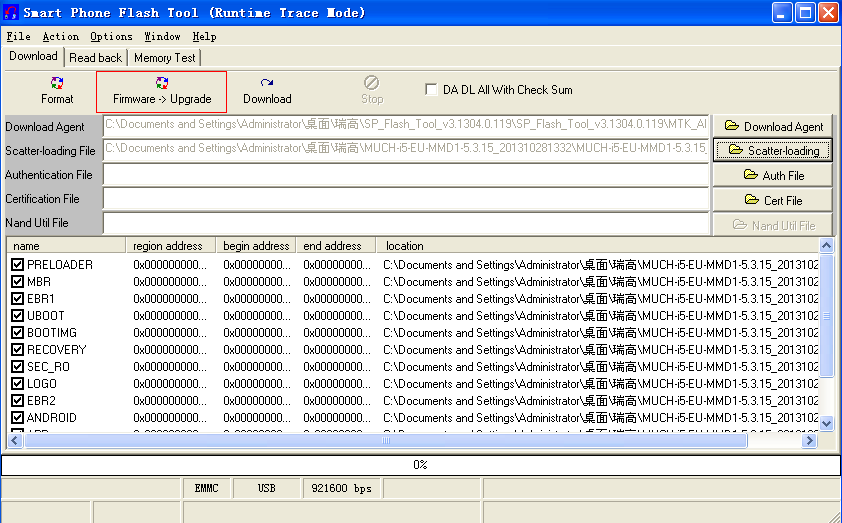The width and height of the screenshot is (842, 523).
Task: Select the SEC_RO row begin address
Action: (x=257, y=367)
